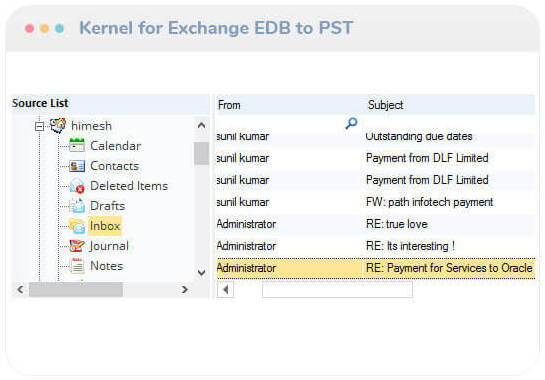Click Source List tree scroll down arrow
The height and width of the screenshot is (380, 545).
point(201,273)
